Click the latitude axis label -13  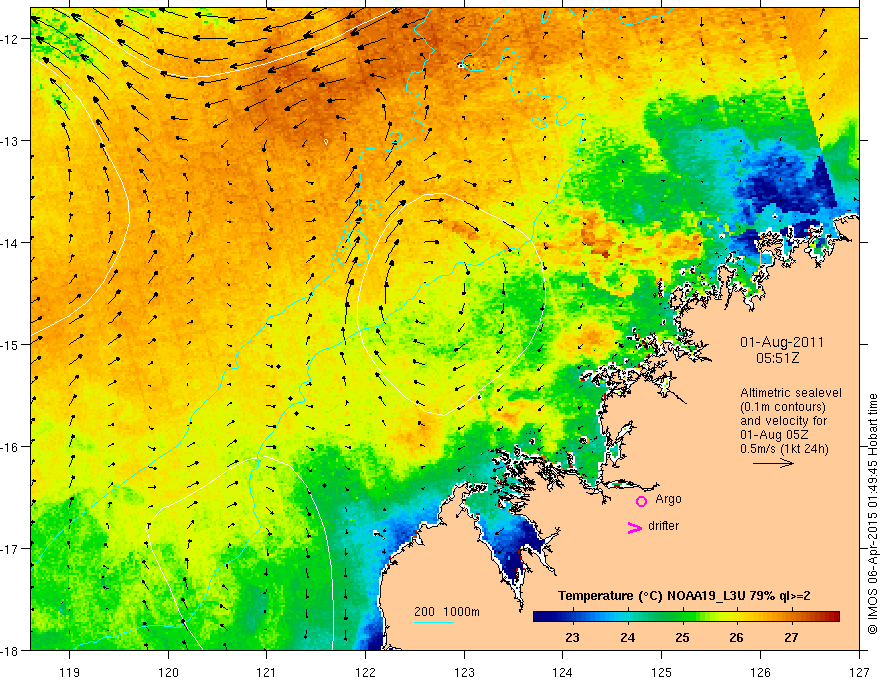coord(11,141)
